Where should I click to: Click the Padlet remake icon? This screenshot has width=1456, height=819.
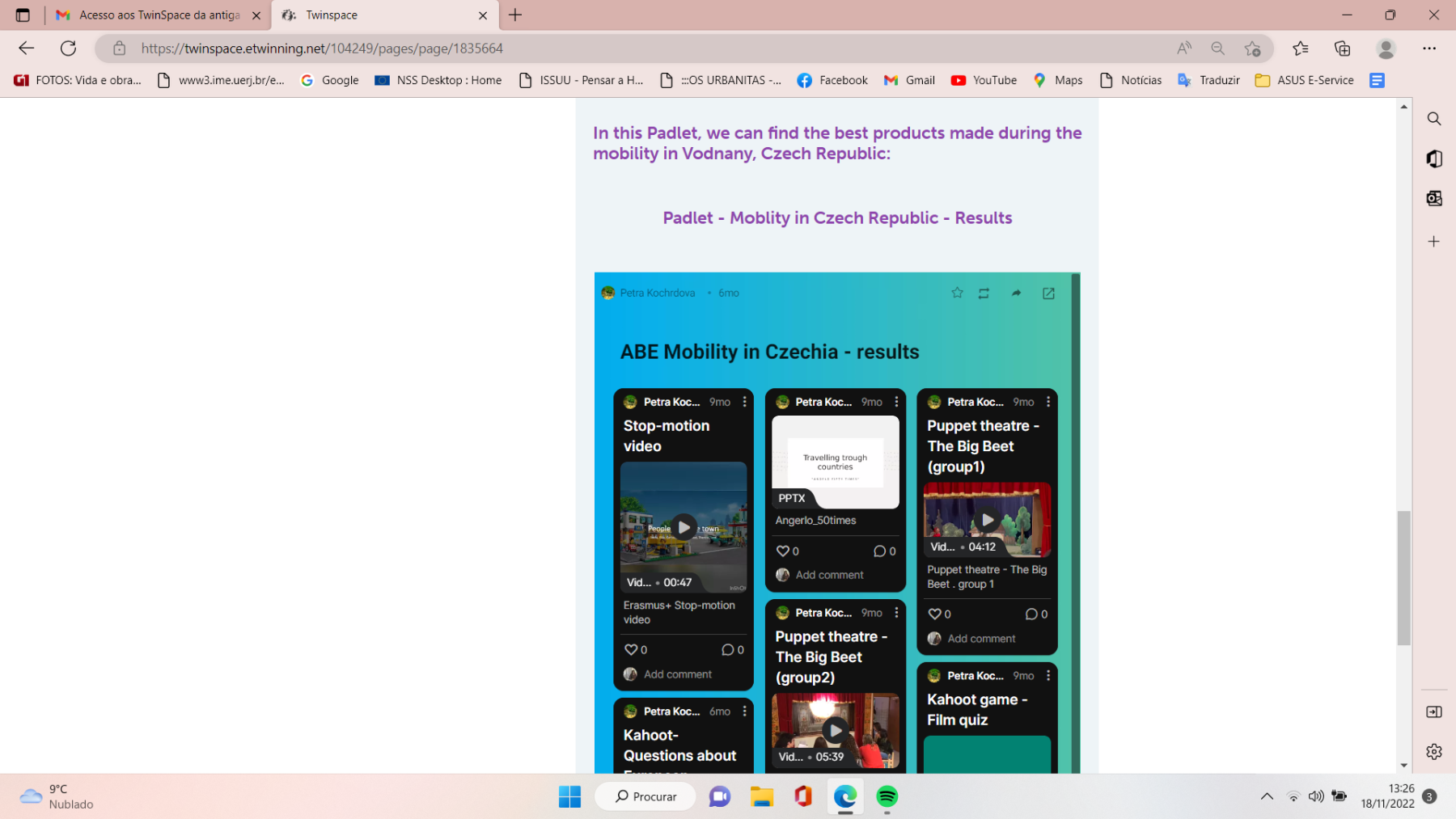[x=984, y=293]
